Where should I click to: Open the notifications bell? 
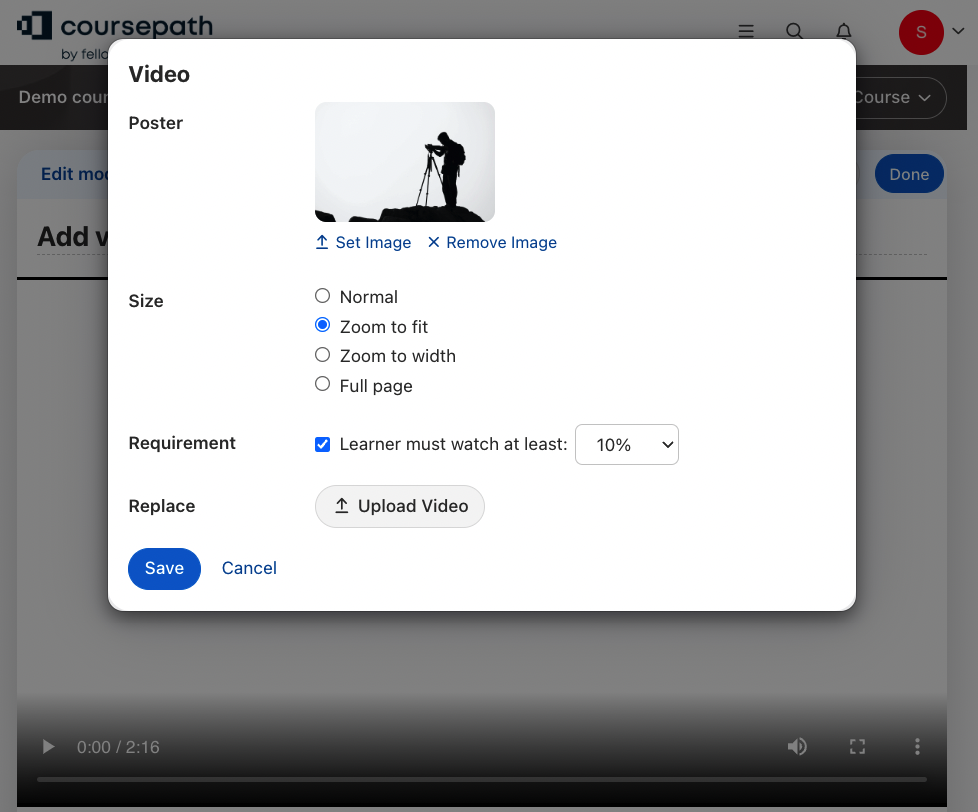pos(844,31)
